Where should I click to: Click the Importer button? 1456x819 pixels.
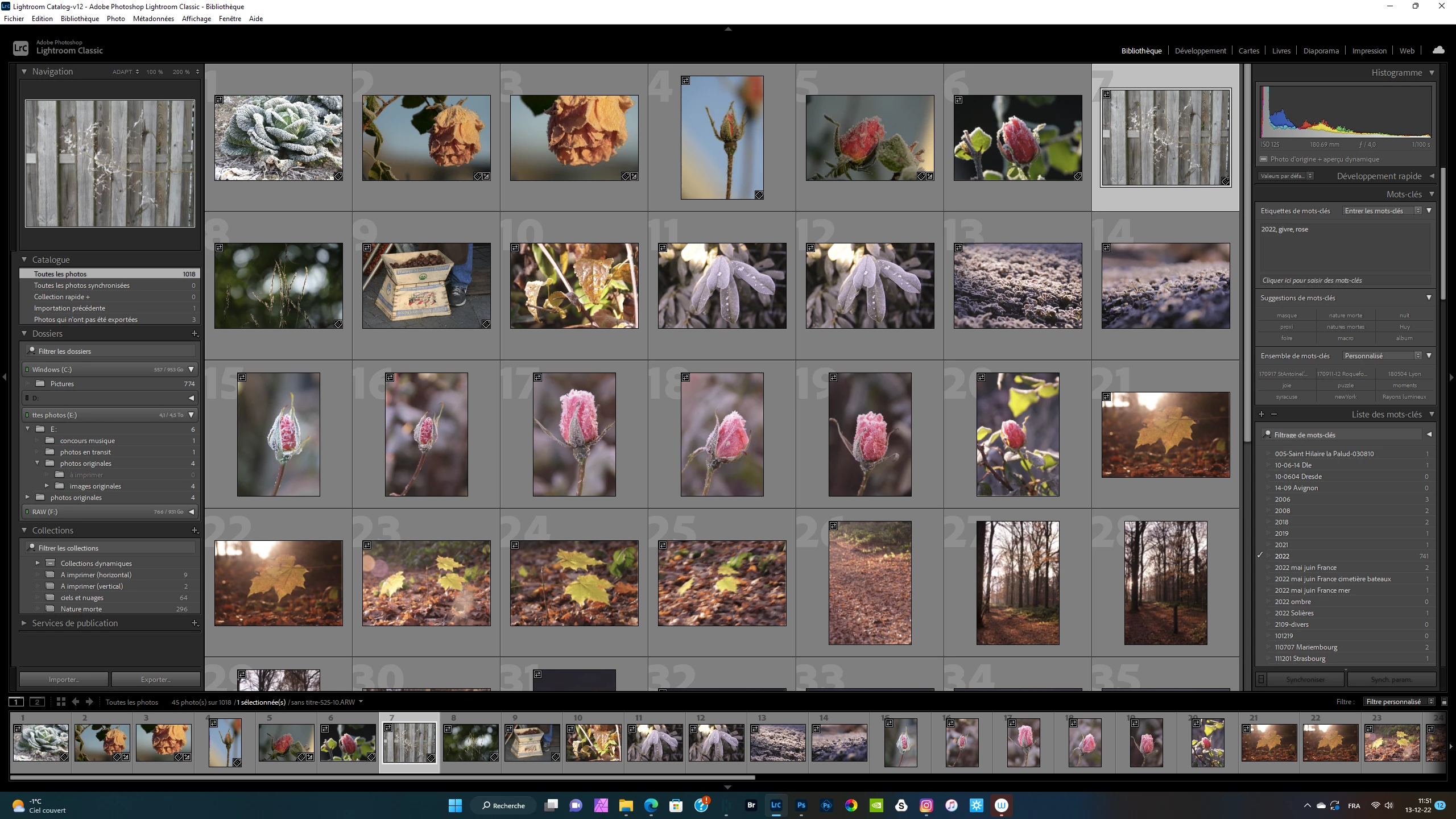point(64,679)
